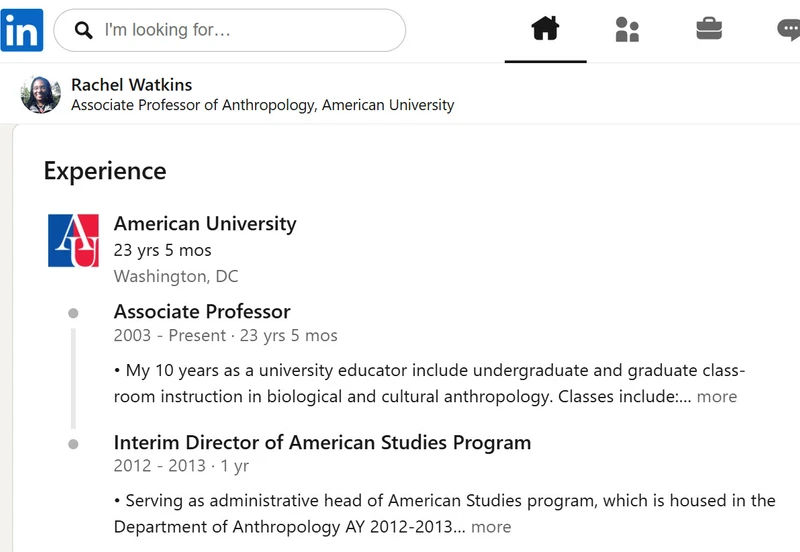This screenshot has width=800, height=552.
Task: Click the timeline dot beside Interim Director
Action: click(73, 444)
